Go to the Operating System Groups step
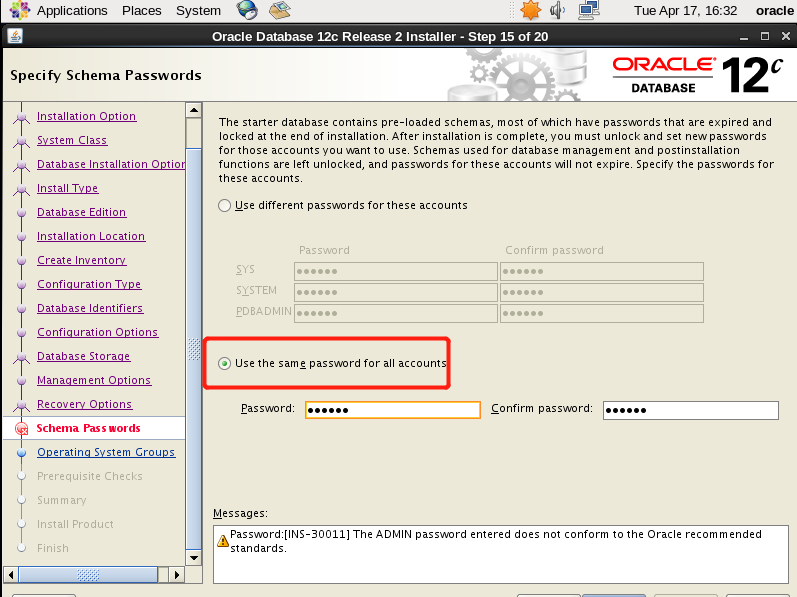Viewport: 797px width, 597px height. click(x=106, y=452)
